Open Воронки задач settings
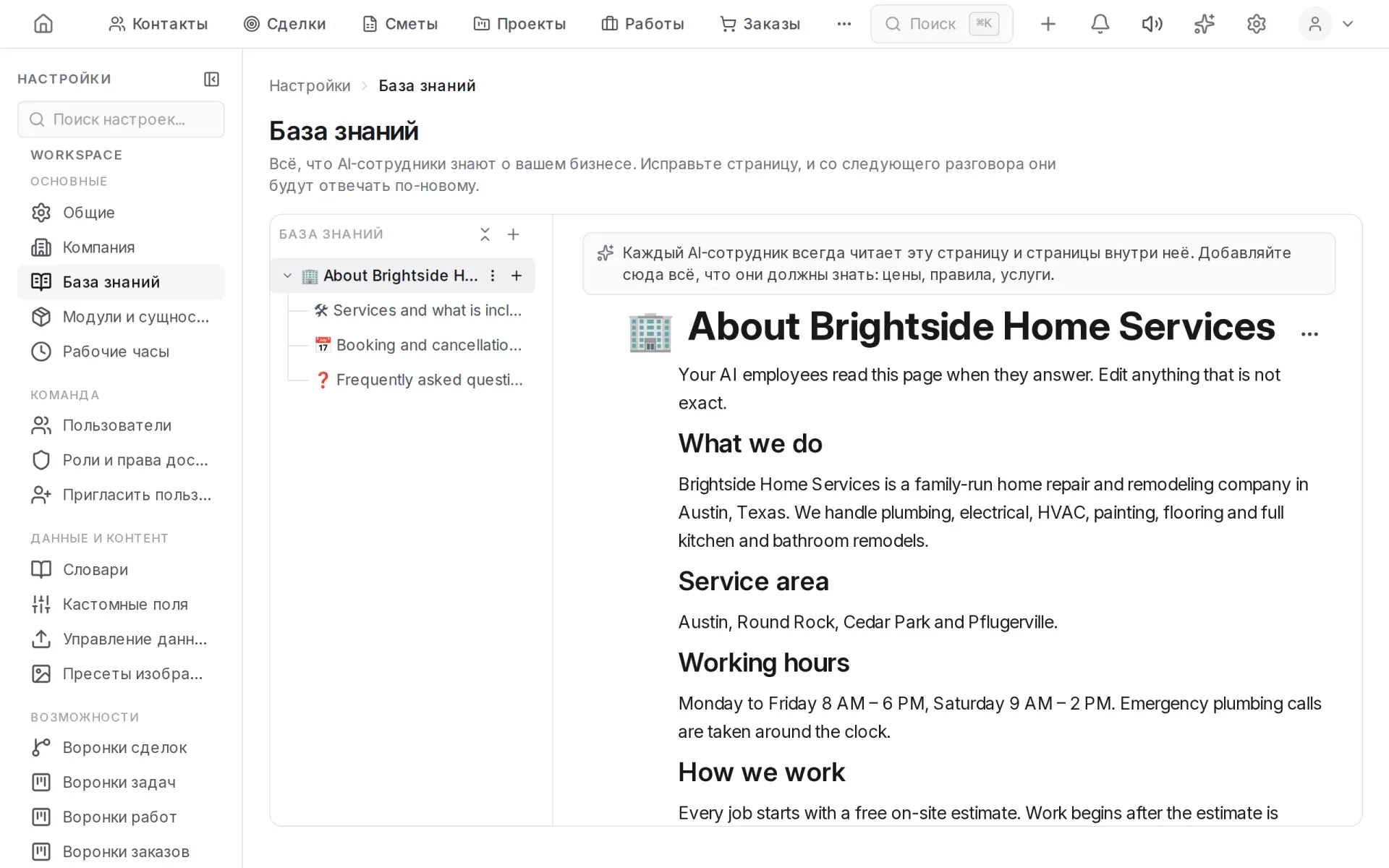 point(121,782)
